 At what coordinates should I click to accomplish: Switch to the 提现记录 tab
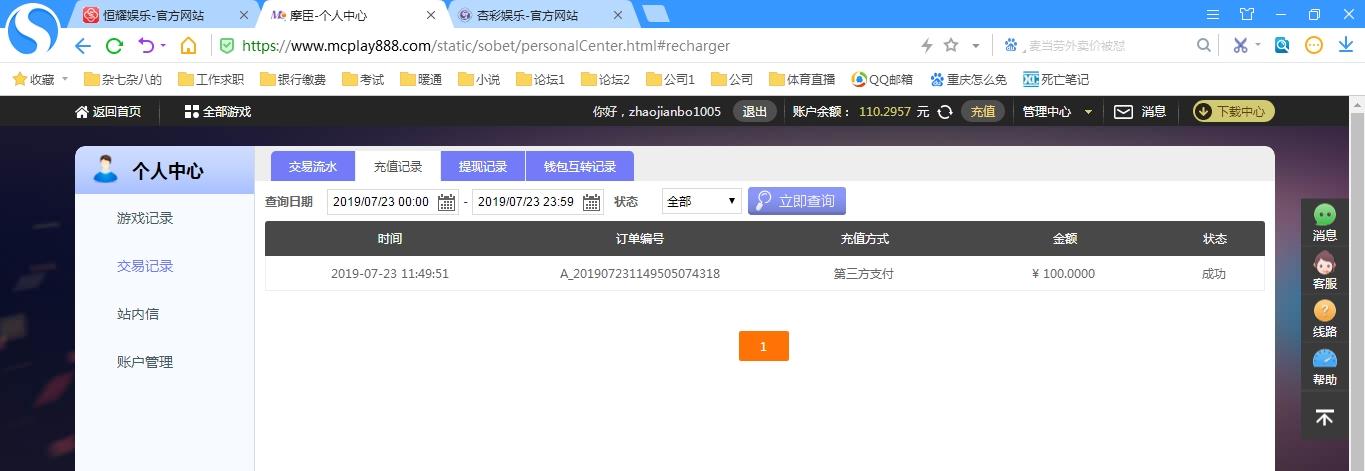[483, 167]
